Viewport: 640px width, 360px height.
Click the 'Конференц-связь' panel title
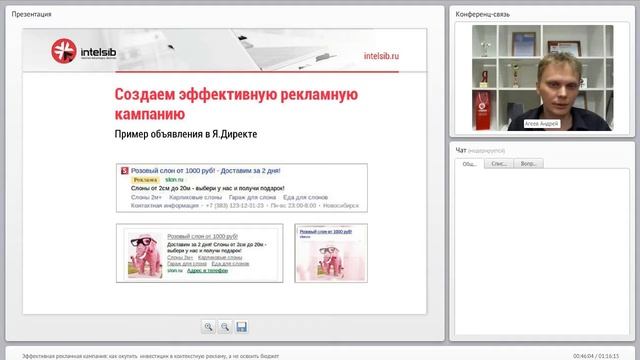click(x=482, y=14)
